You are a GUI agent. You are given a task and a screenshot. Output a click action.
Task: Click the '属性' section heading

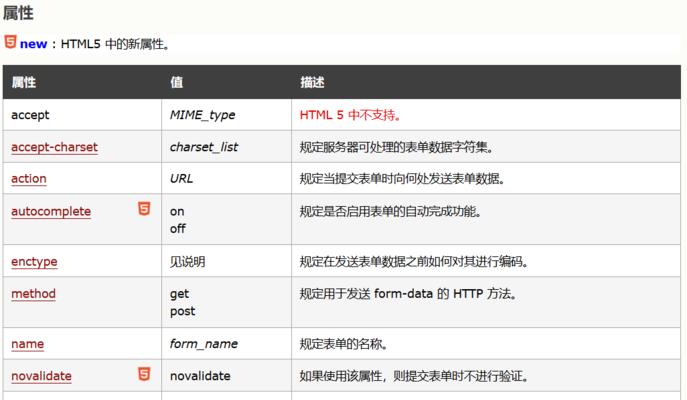click(x=18, y=13)
